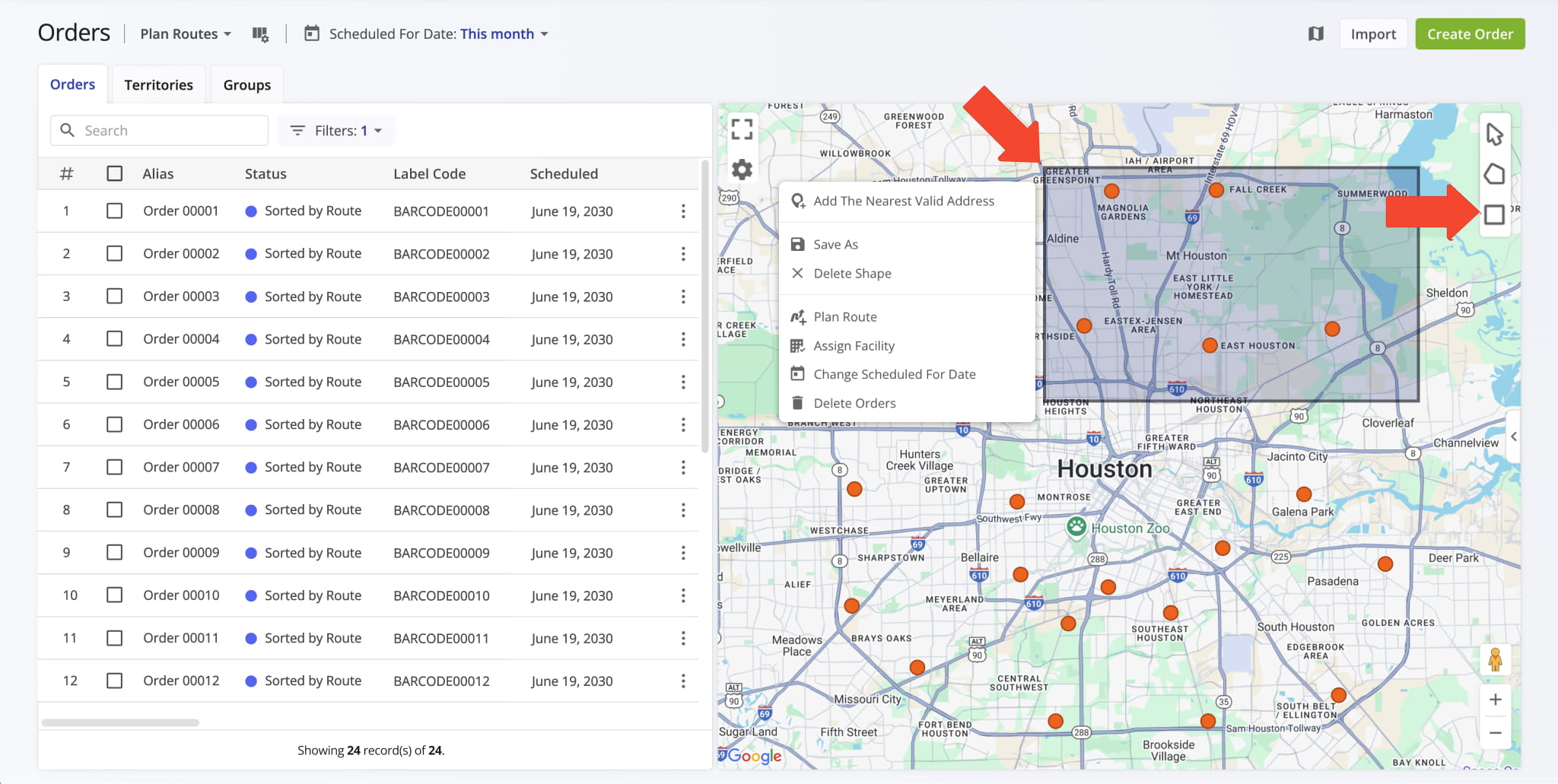
Task: Zoom in on the map
Action: 1495,700
